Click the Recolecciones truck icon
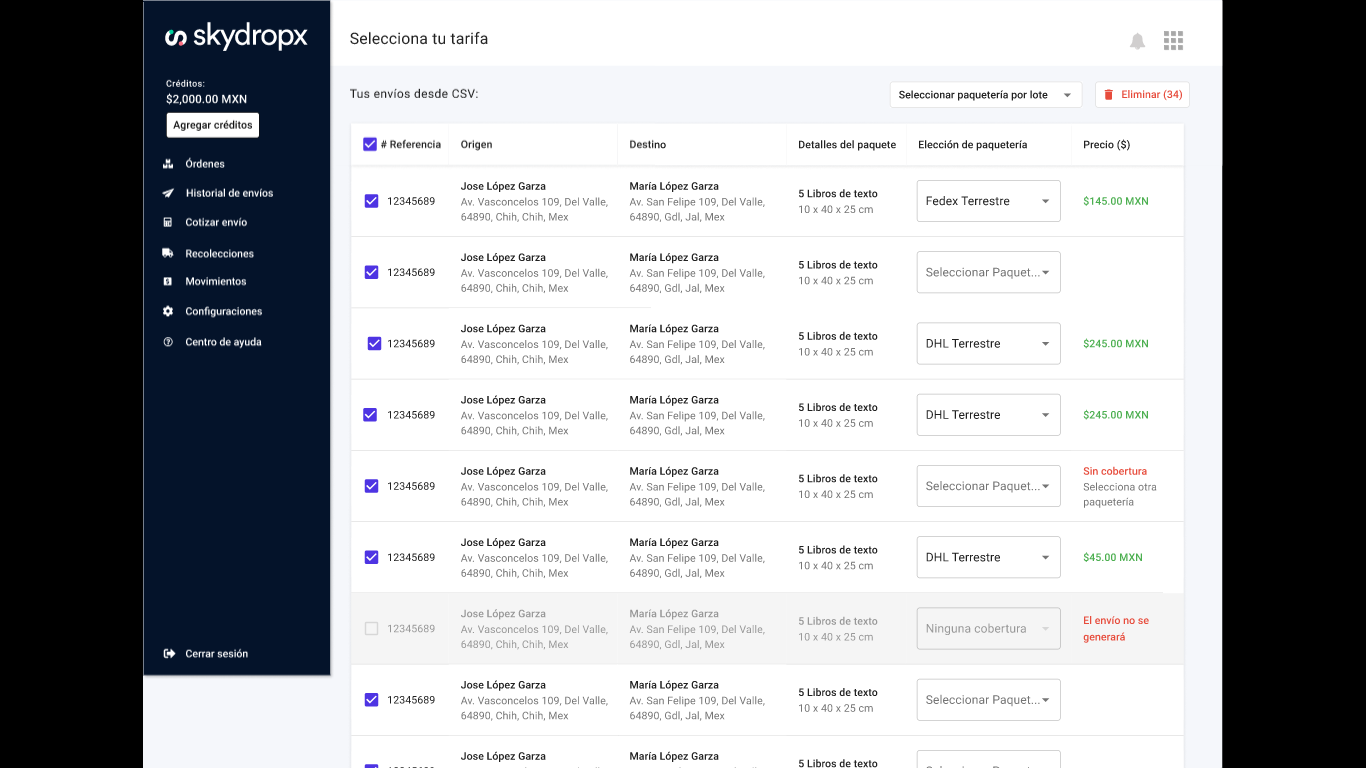 coord(168,253)
